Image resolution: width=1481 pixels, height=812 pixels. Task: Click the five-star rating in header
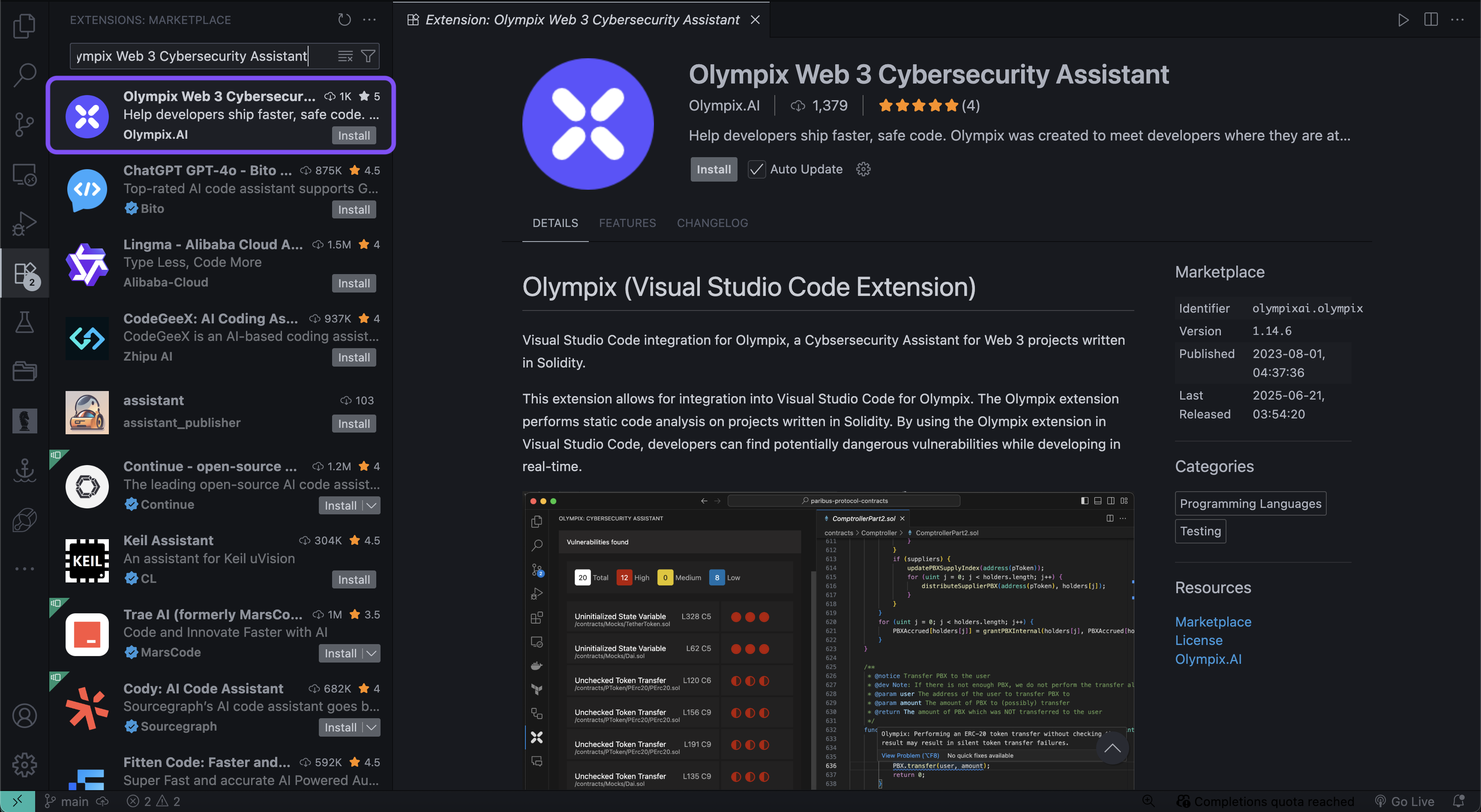[x=918, y=105]
